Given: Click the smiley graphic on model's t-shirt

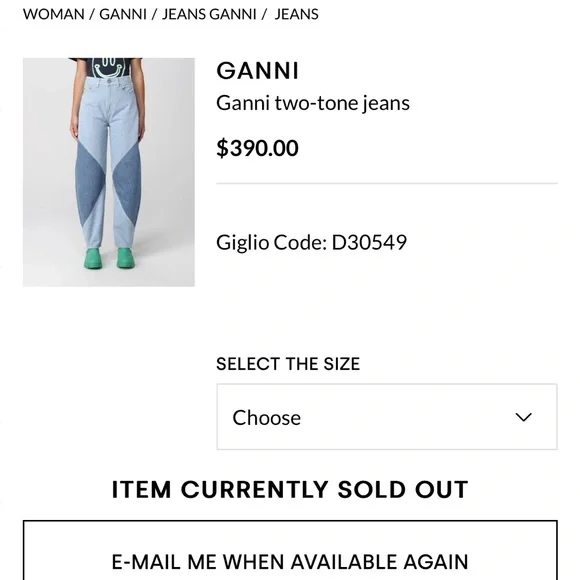Looking at the screenshot, I should [x=108, y=68].
